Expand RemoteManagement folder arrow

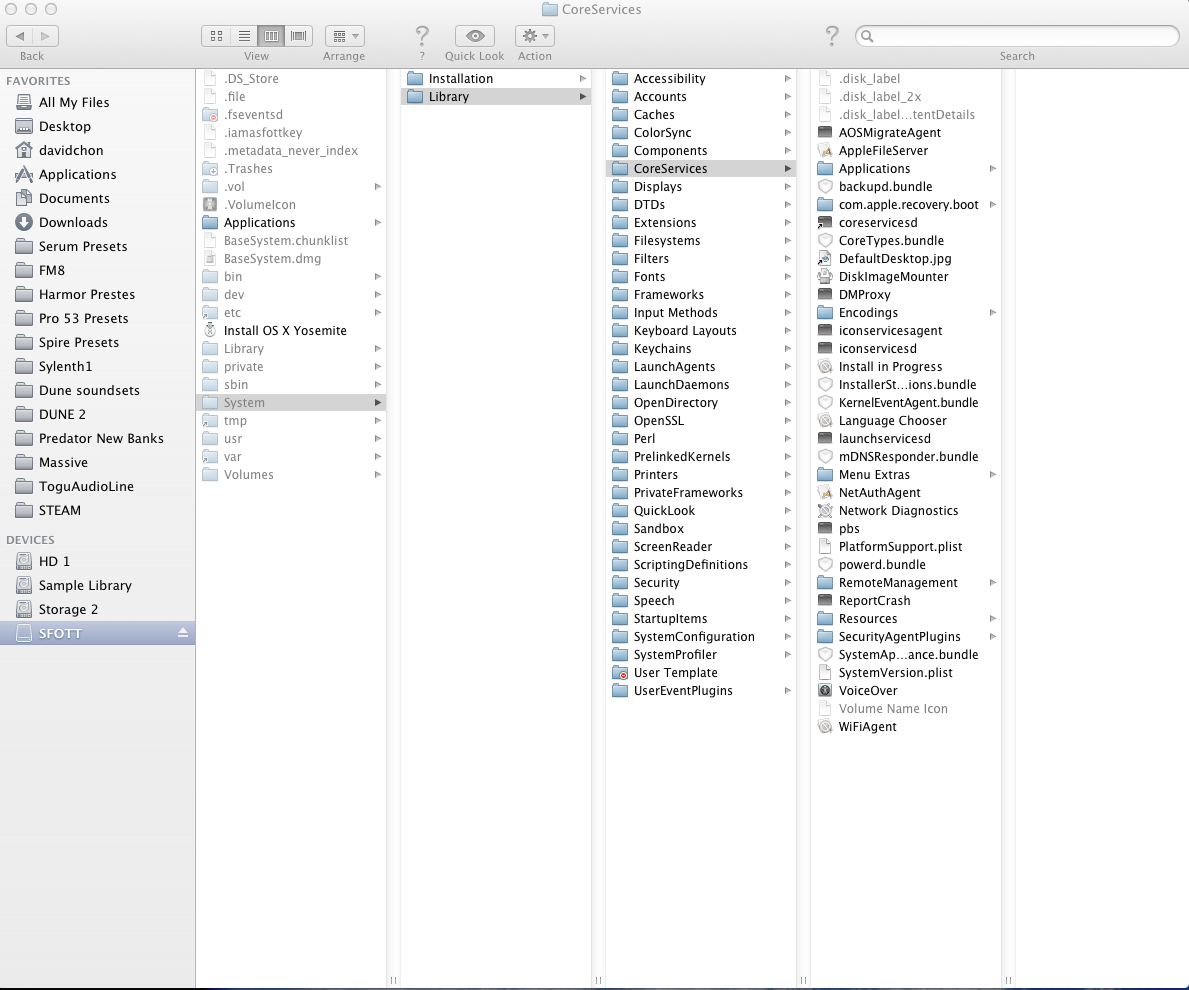pos(993,583)
